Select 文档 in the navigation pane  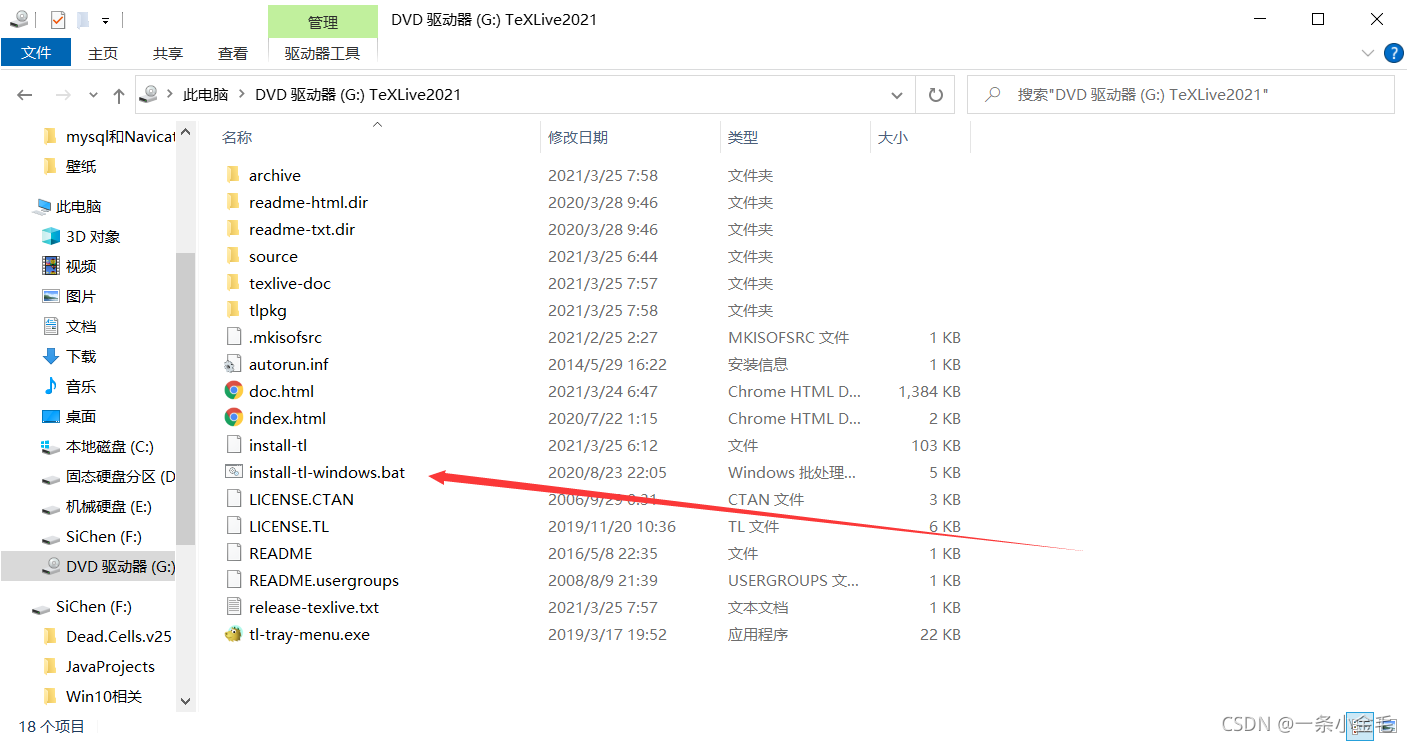(81, 326)
